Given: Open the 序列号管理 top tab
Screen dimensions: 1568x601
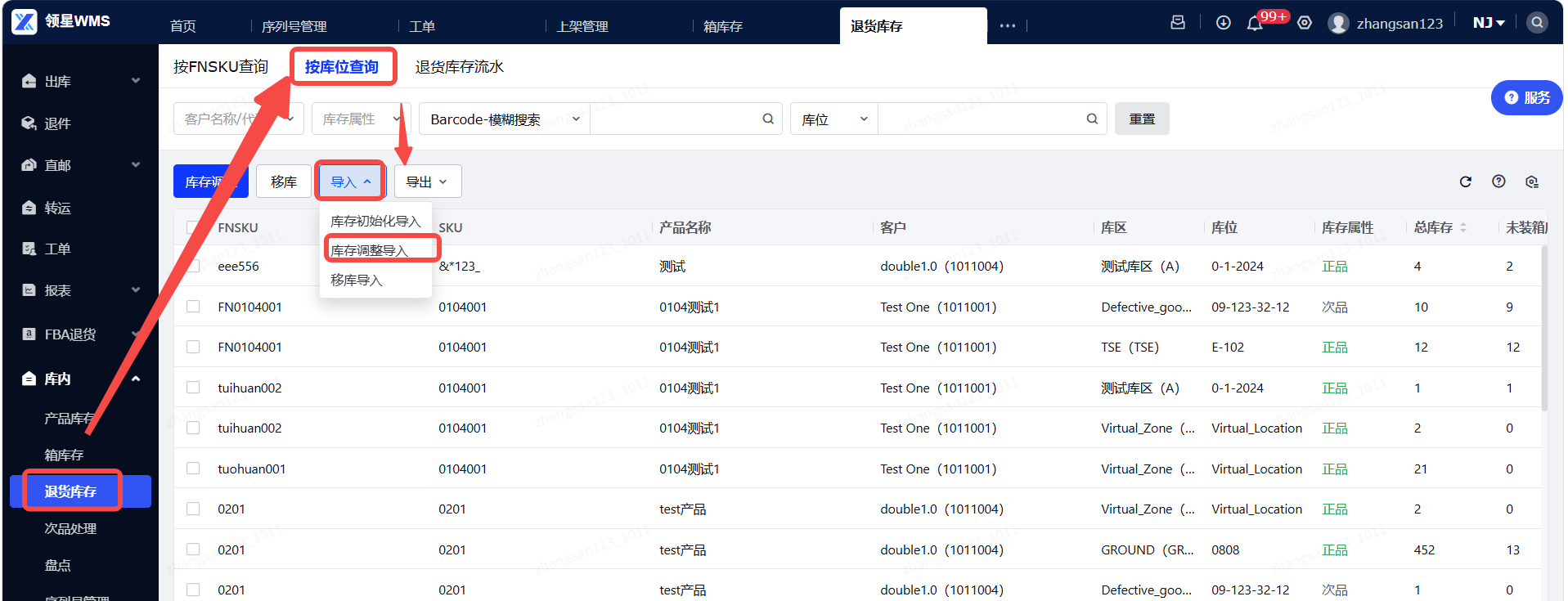Looking at the screenshot, I should click(x=294, y=26).
